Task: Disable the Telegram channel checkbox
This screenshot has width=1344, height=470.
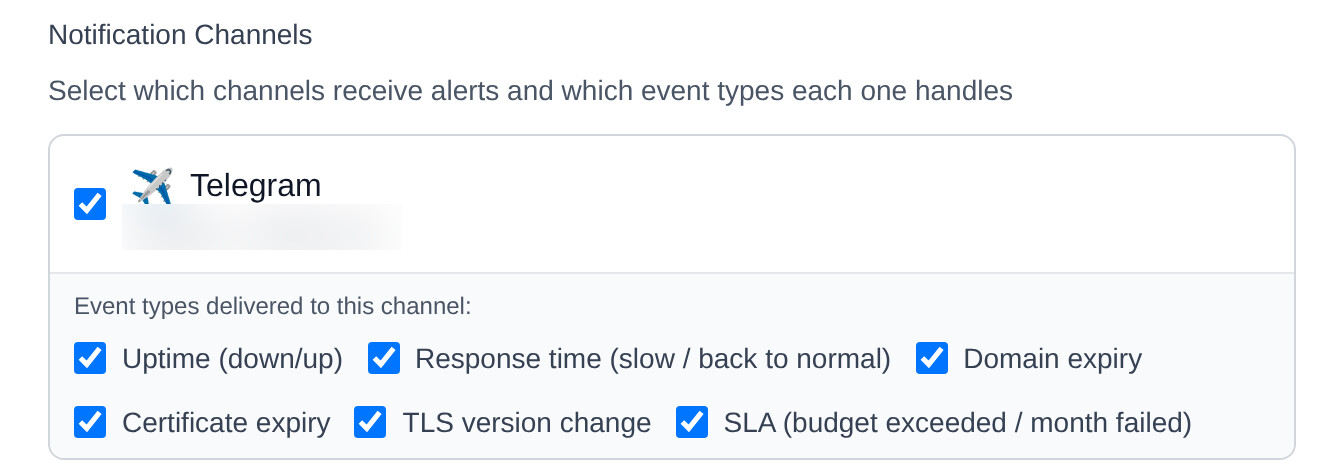Action: pyautogui.click(x=90, y=204)
